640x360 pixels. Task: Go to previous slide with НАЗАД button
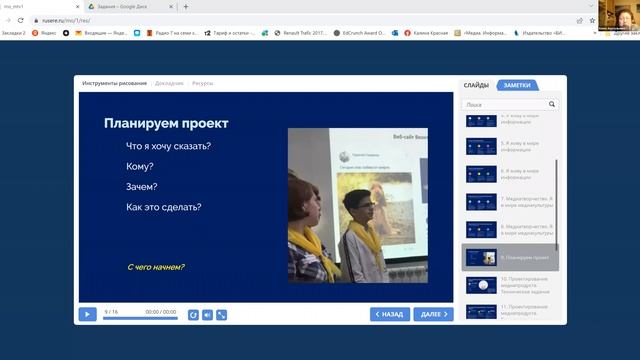[x=390, y=314]
